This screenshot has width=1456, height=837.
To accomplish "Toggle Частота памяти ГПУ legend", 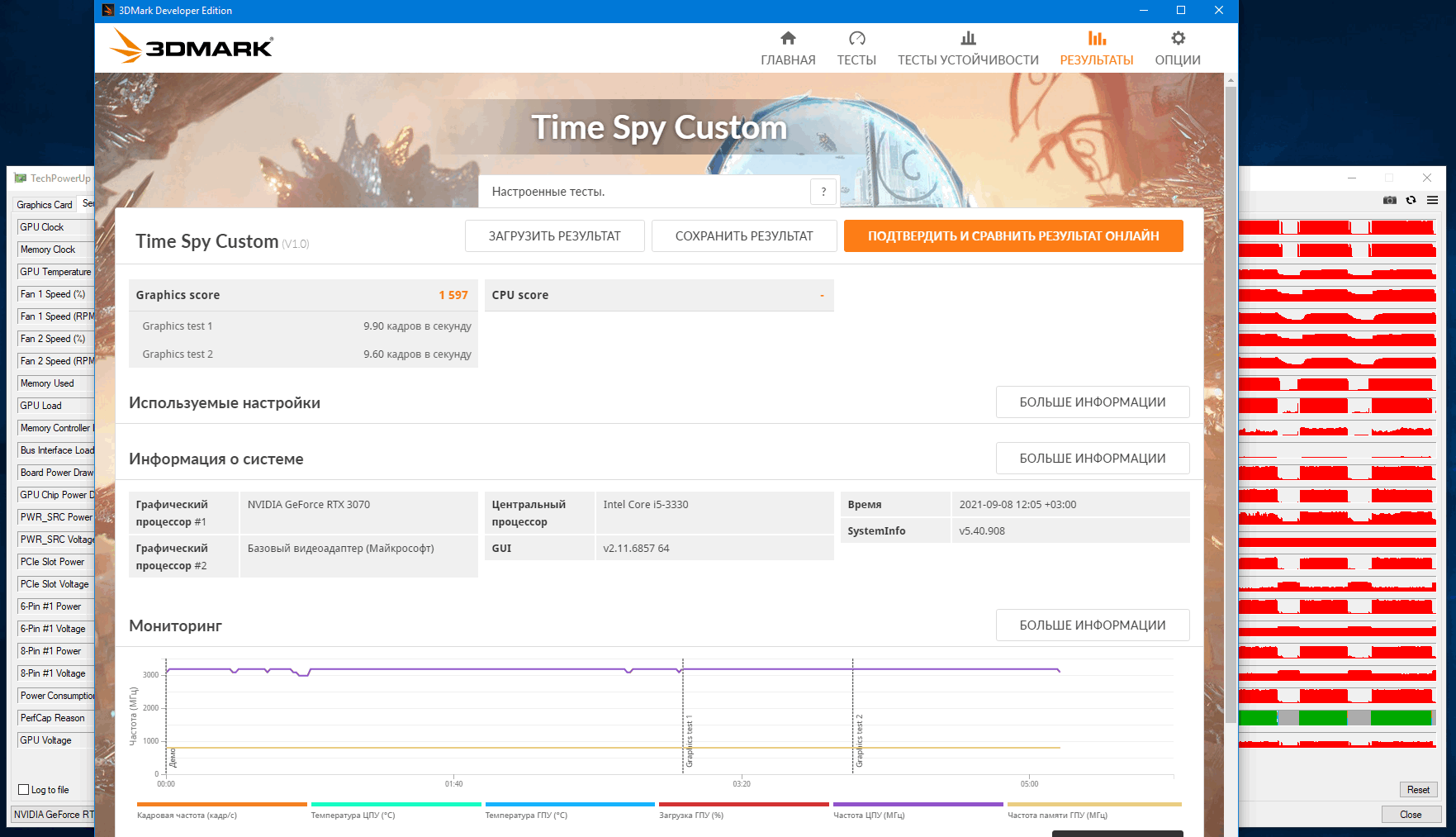I will [1094, 811].
